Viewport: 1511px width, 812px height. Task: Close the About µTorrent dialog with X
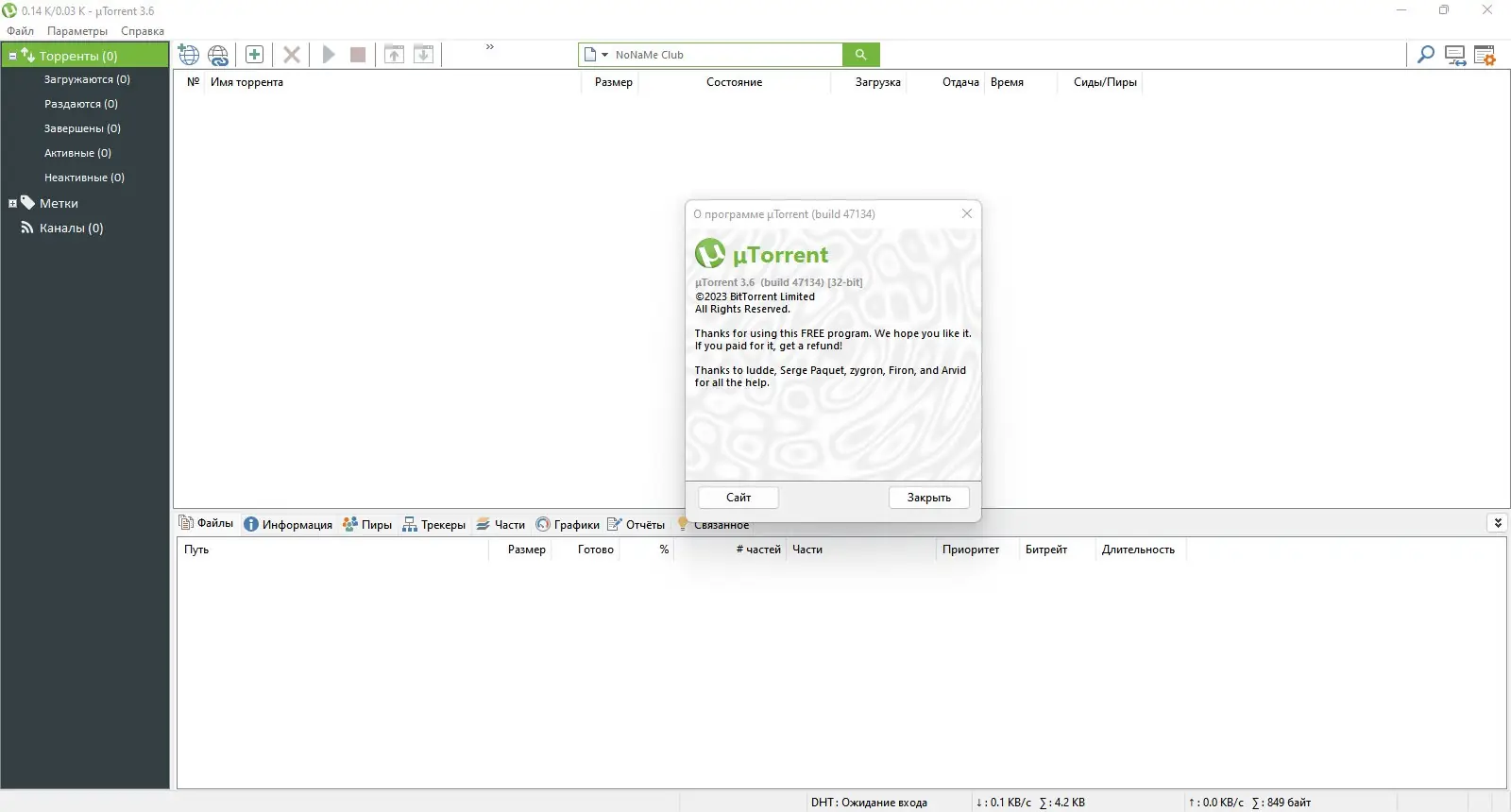click(x=967, y=213)
